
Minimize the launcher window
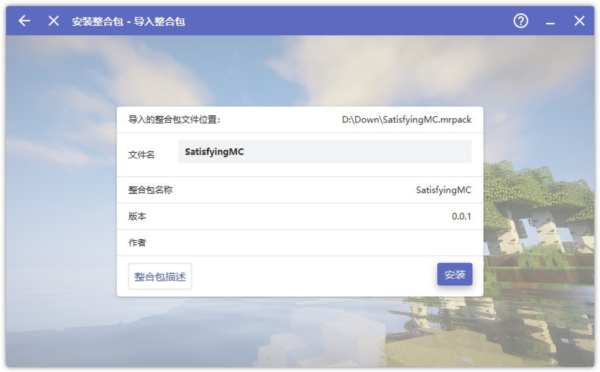[x=550, y=23]
